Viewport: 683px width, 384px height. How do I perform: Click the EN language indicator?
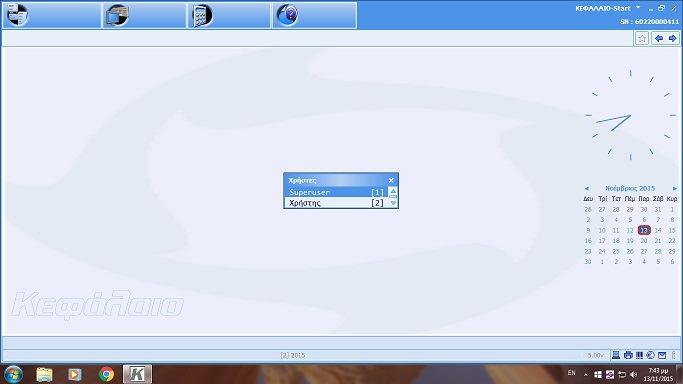571,373
